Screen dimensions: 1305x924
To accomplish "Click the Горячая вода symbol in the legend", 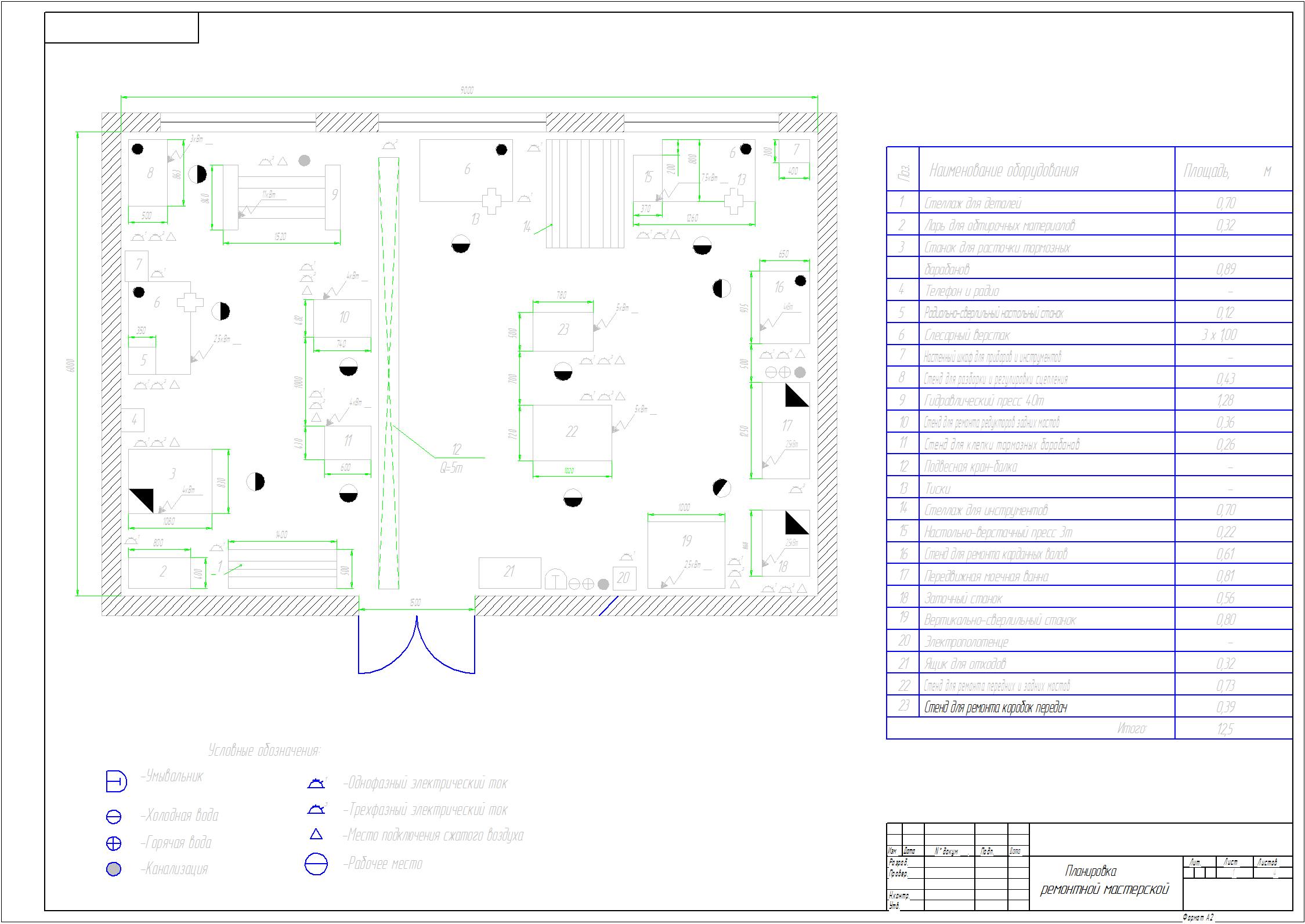I will click(x=114, y=843).
